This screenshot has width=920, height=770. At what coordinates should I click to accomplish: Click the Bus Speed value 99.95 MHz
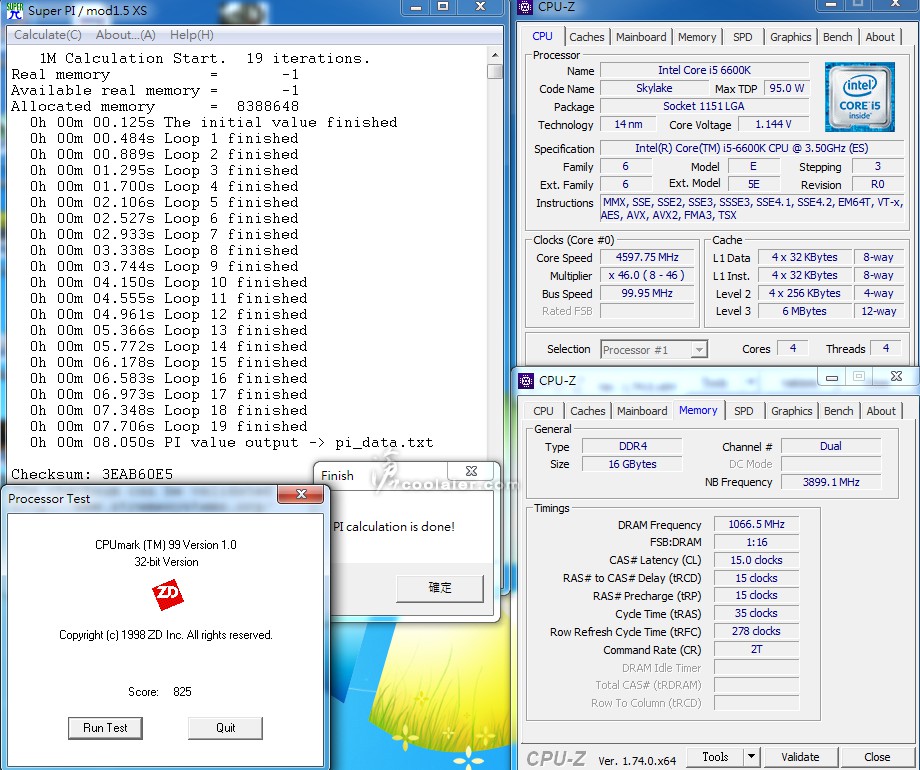click(x=647, y=293)
